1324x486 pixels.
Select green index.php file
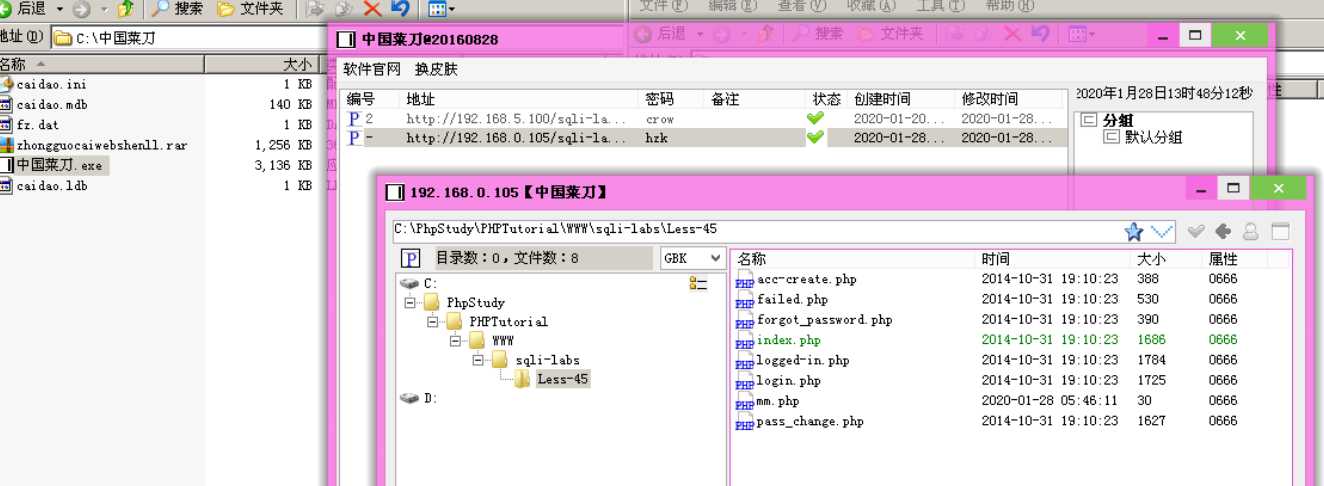click(x=778, y=340)
